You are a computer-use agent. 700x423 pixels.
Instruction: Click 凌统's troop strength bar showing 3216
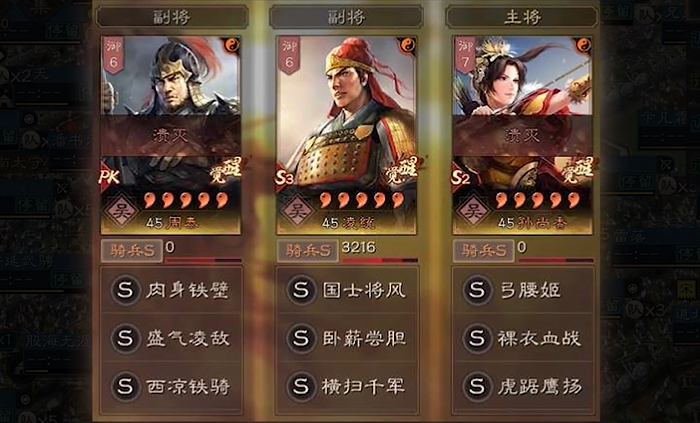[379, 260]
